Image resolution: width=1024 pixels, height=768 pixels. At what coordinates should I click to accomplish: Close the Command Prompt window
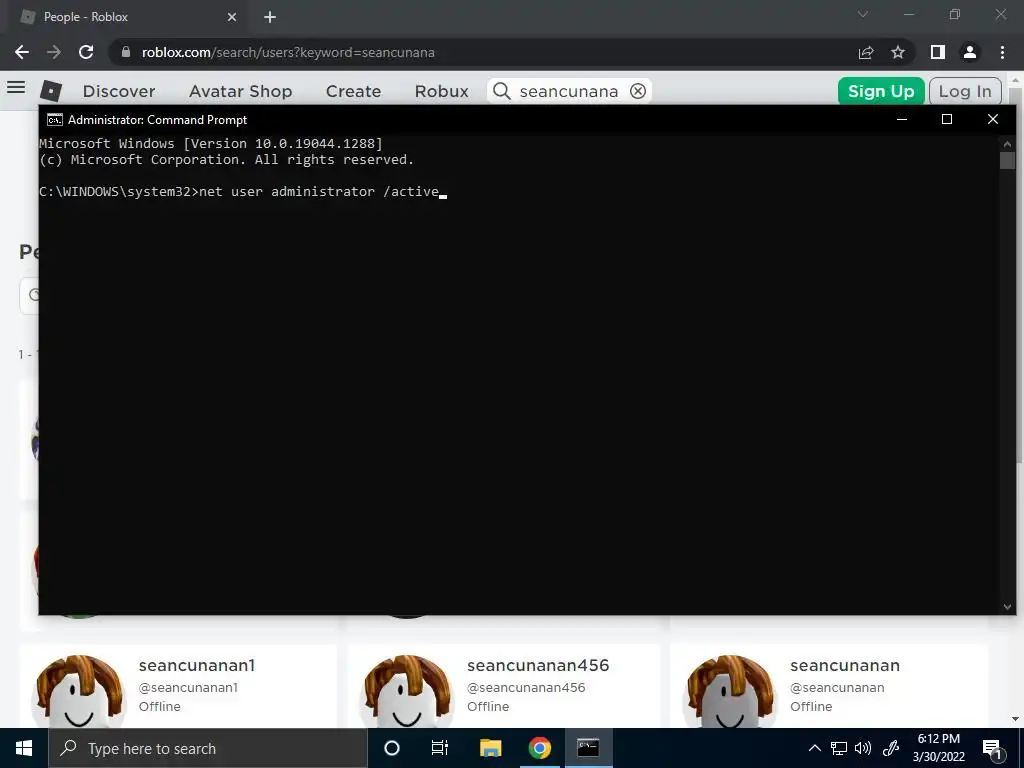993,120
